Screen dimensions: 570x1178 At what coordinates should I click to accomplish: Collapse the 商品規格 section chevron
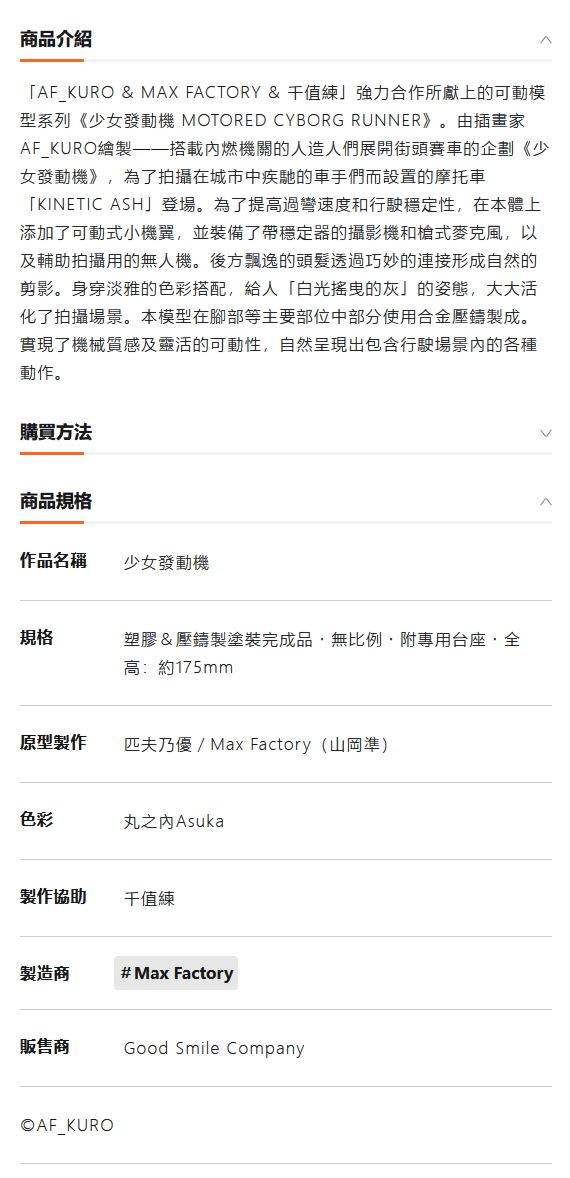tap(546, 502)
